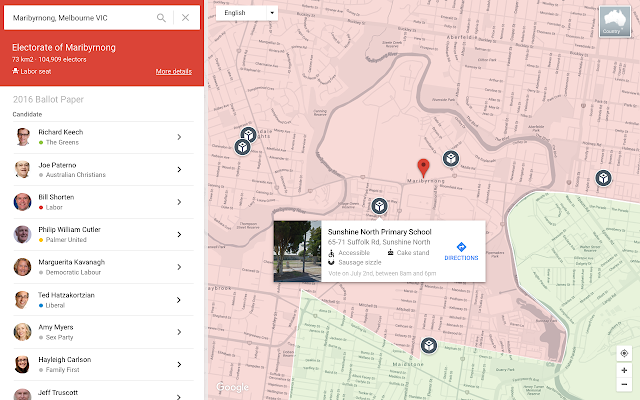Image resolution: width=640 pixels, height=400 pixels.
Task: Click The Greens party label
Action: click(62, 142)
